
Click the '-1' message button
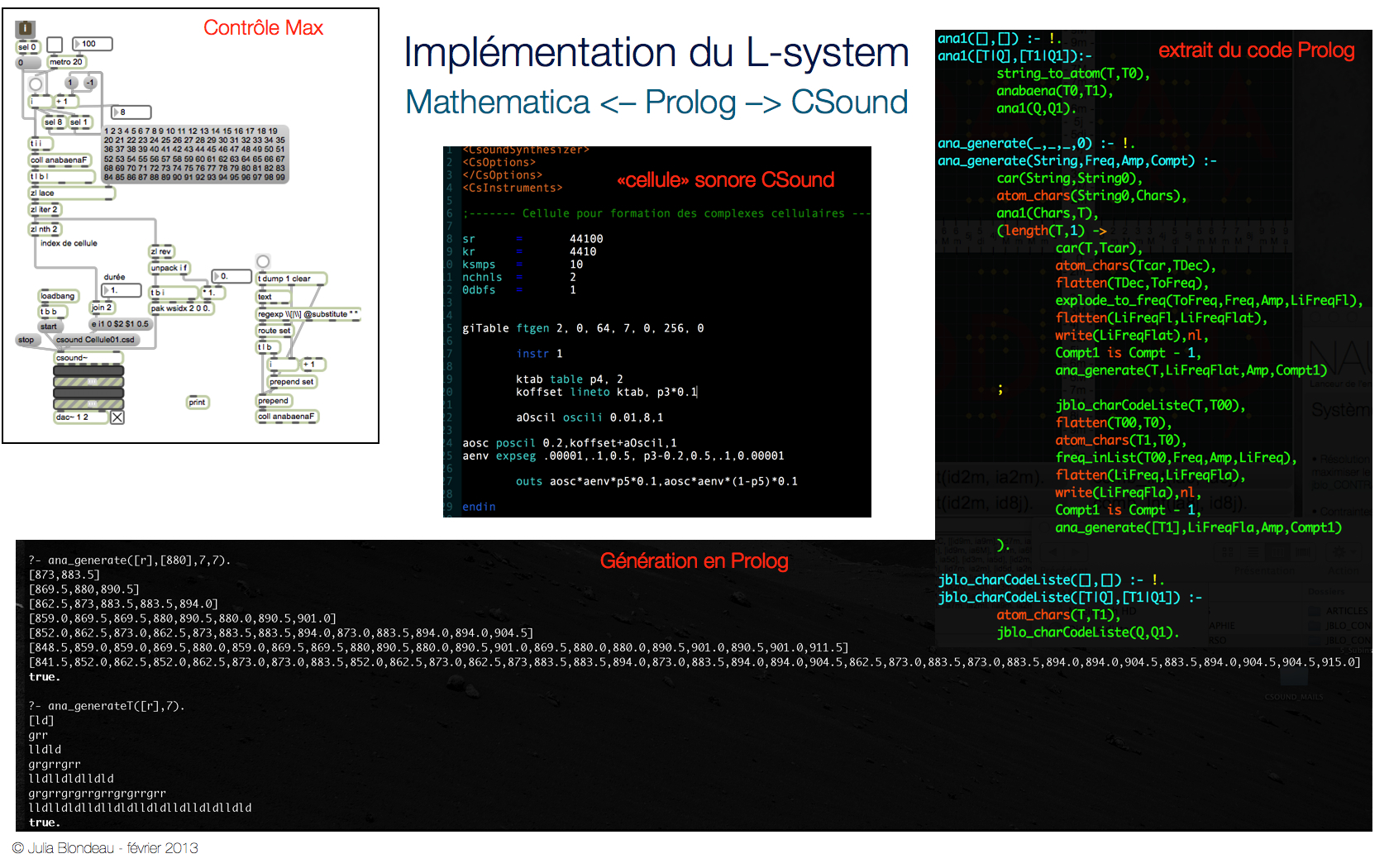click(90, 83)
